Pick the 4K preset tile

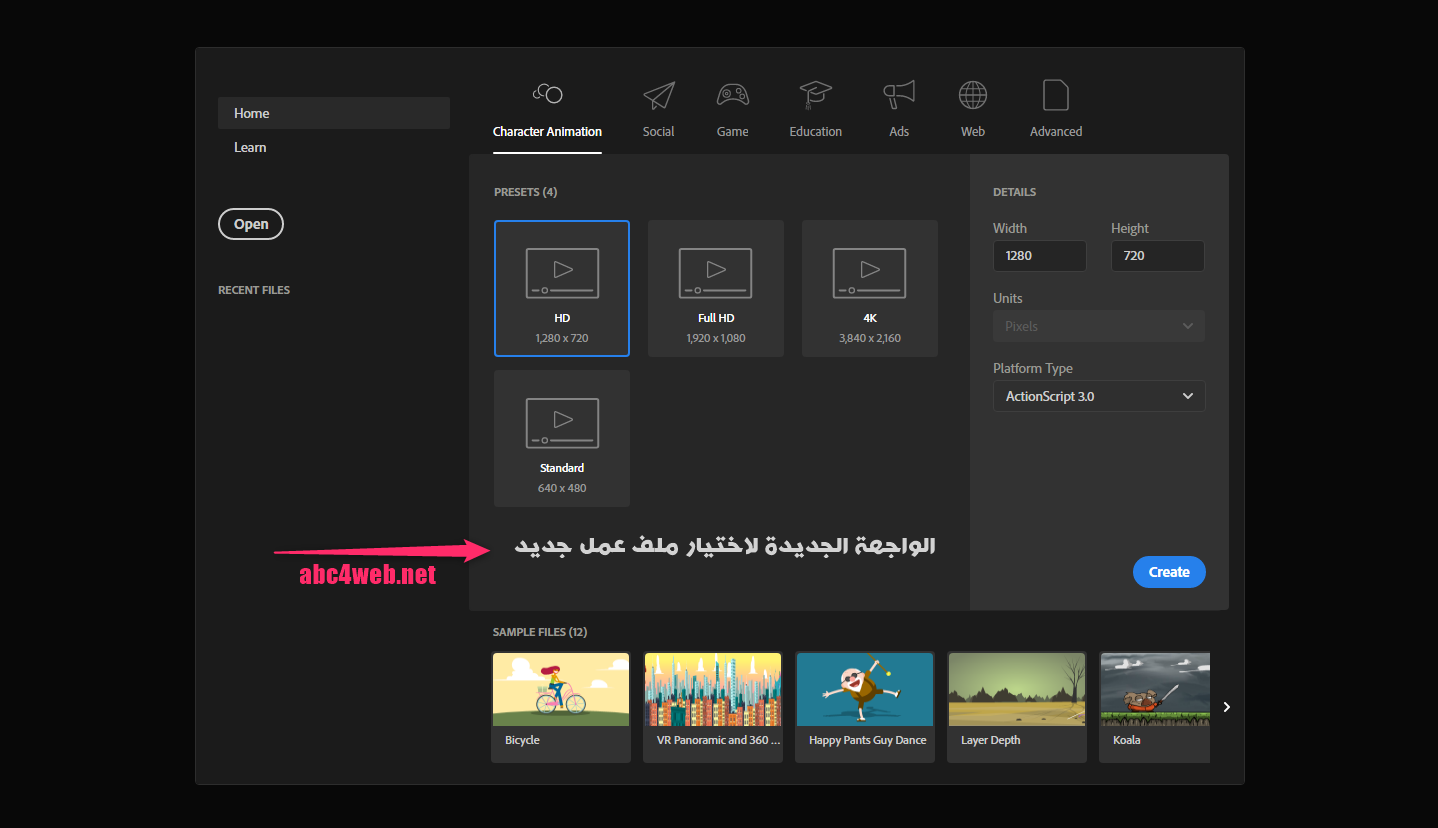point(869,288)
